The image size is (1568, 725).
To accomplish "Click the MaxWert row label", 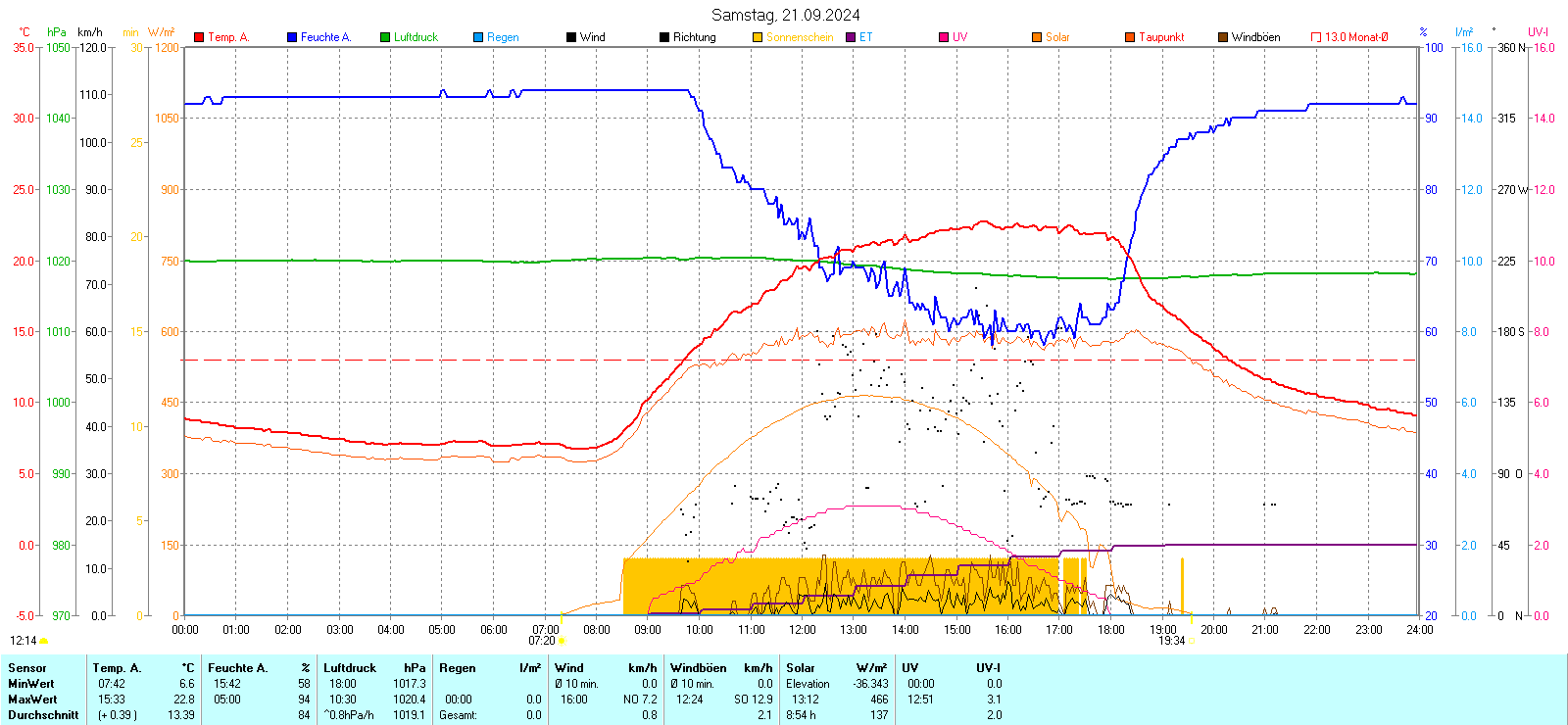I will coord(32,700).
